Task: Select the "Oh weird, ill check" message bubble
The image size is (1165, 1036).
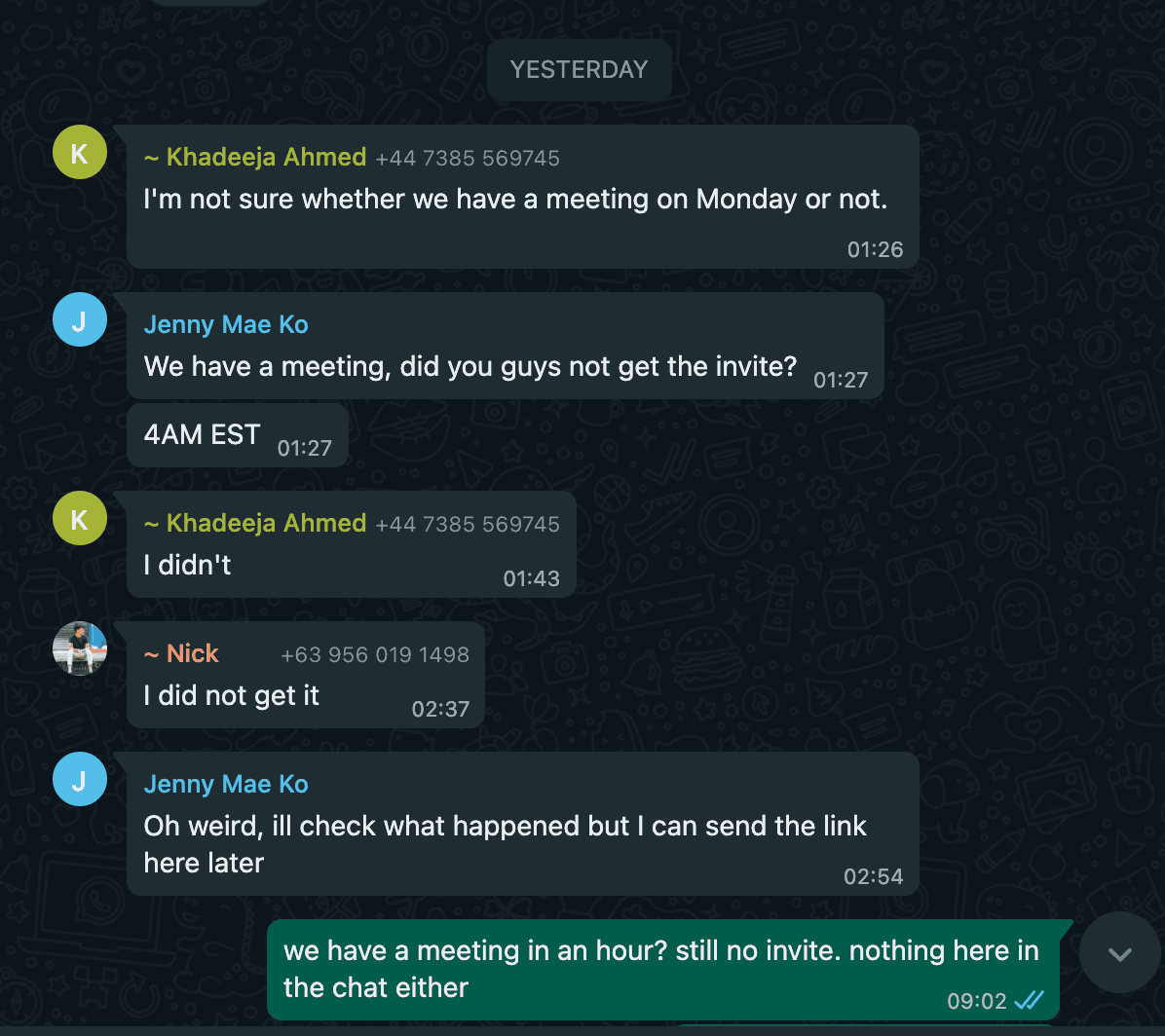Action: (505, 843)
